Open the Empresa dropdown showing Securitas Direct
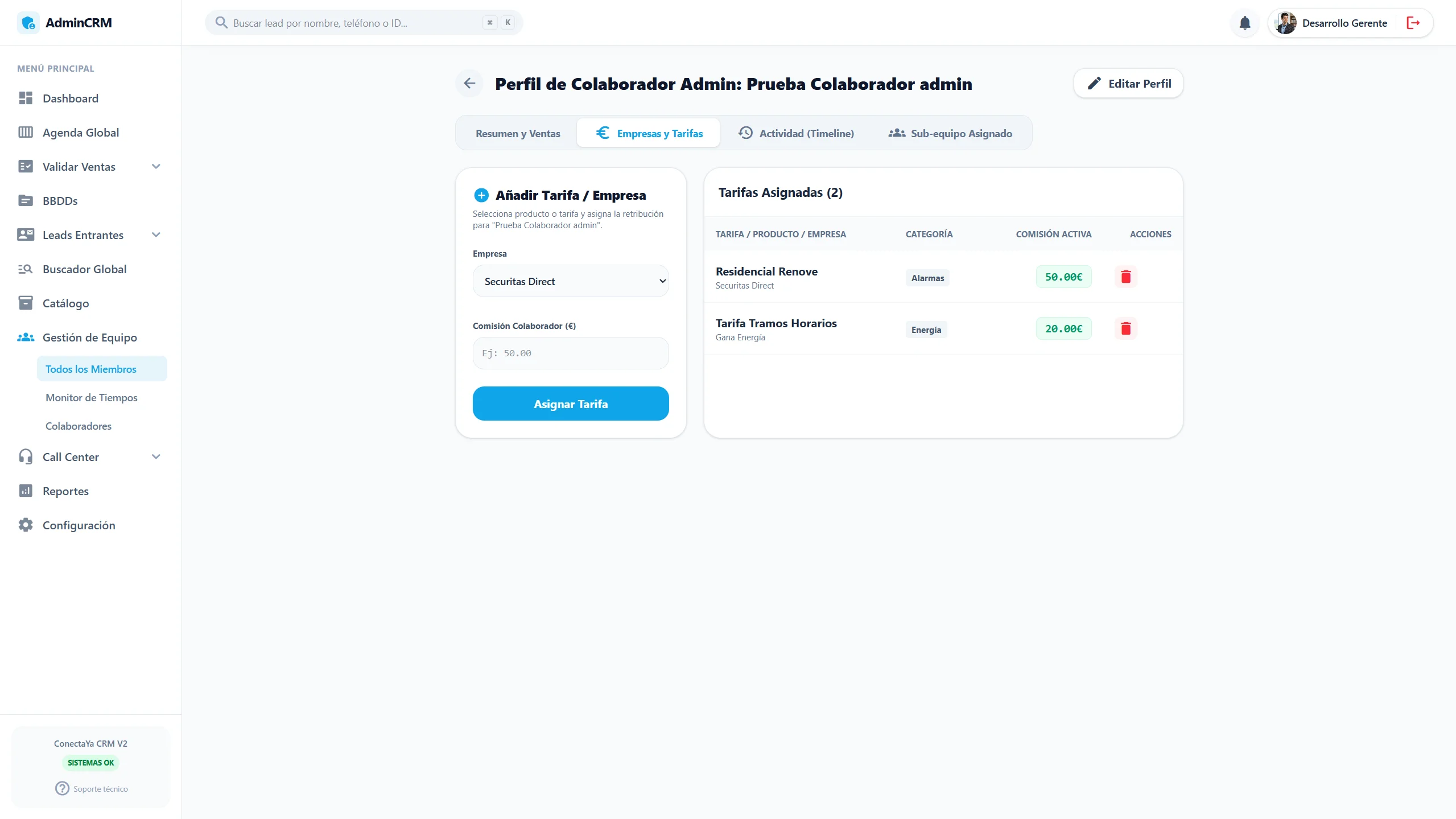The image size is (1456, 819). pyautogui.click(x=571, y=281)
